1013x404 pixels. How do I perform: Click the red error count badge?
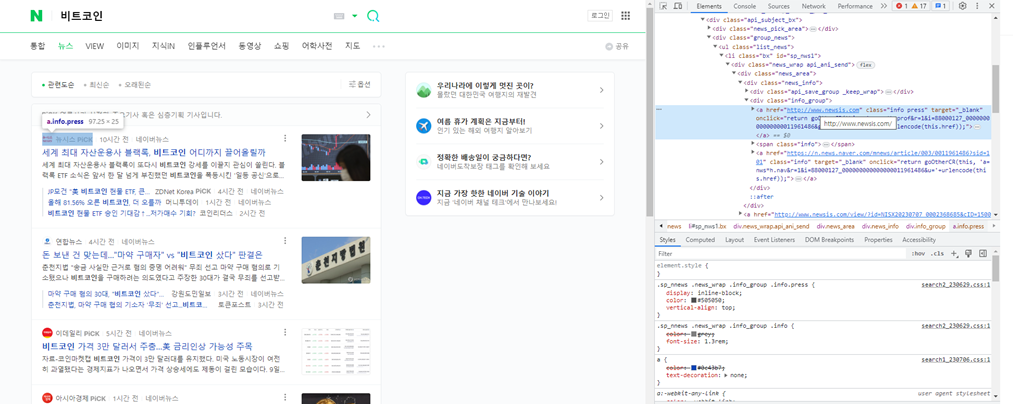point(902,6)
